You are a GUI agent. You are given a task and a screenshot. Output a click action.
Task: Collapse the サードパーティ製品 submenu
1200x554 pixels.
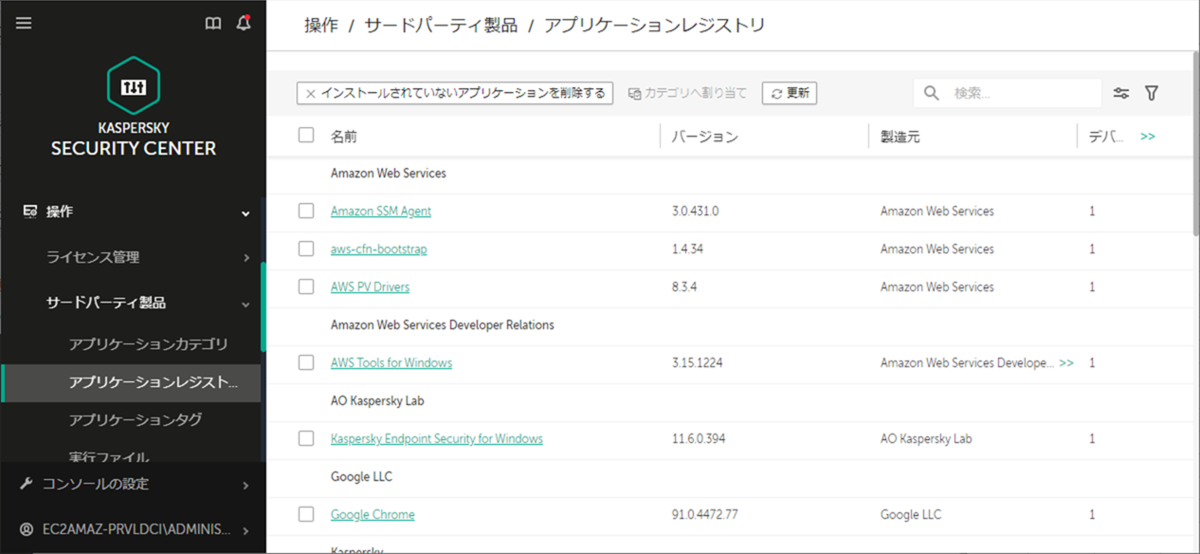[x=245, y=303]
